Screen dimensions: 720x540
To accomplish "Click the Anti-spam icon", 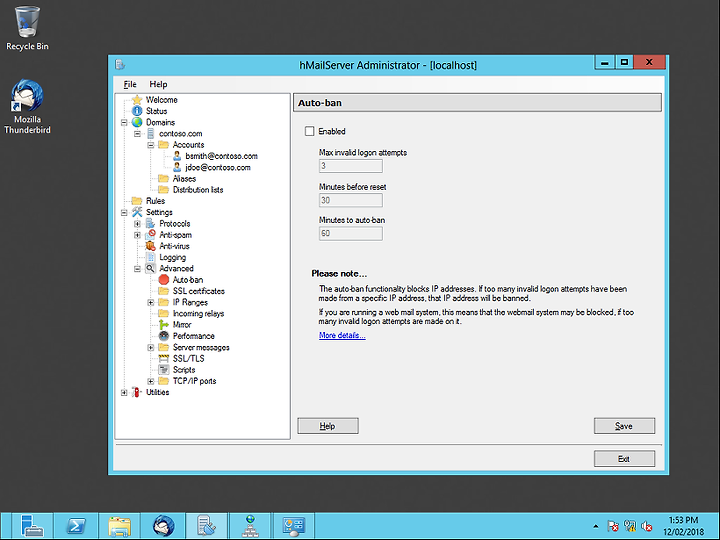I will pos(150,235).
